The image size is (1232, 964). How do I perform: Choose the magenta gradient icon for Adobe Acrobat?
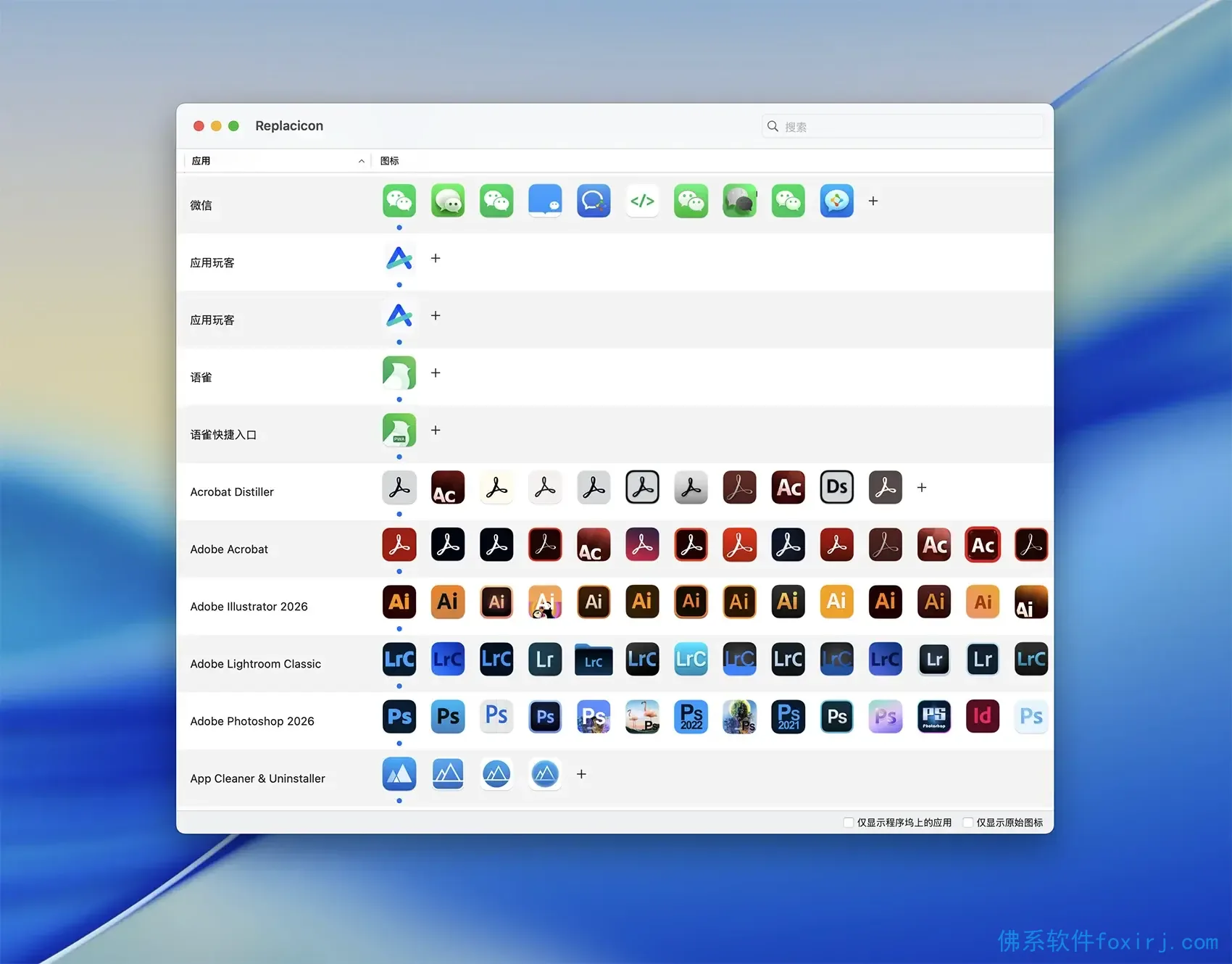642,544
